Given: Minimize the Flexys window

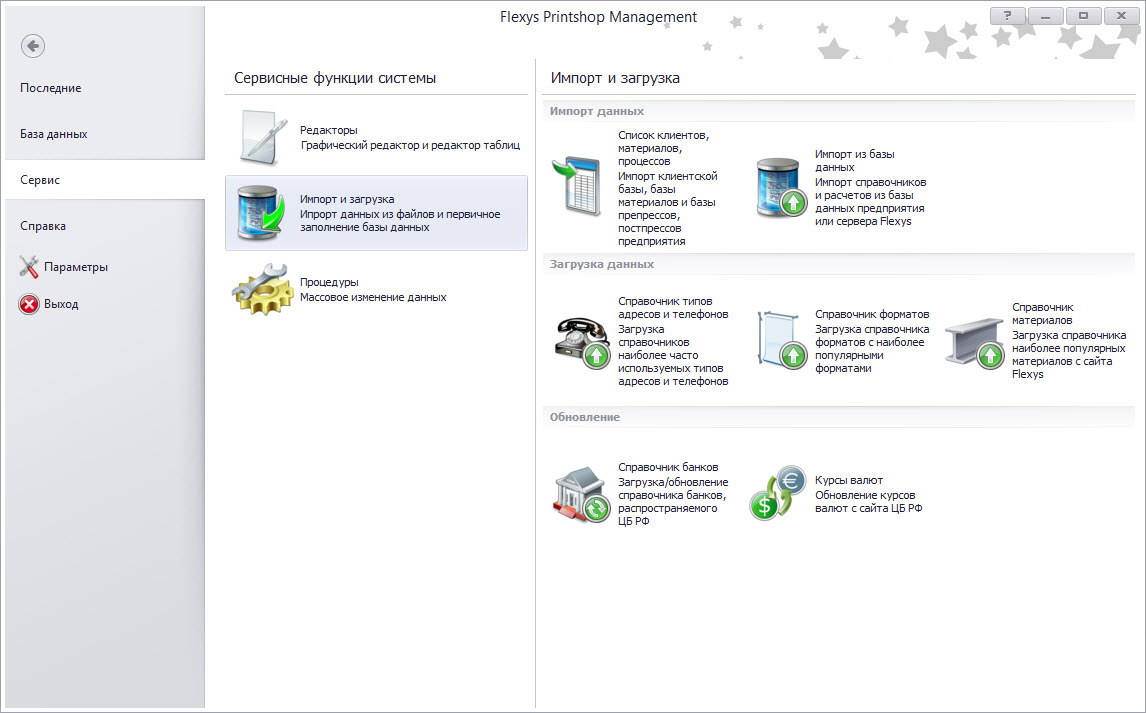Looking at the screenshot, I should click(1046, 16).
